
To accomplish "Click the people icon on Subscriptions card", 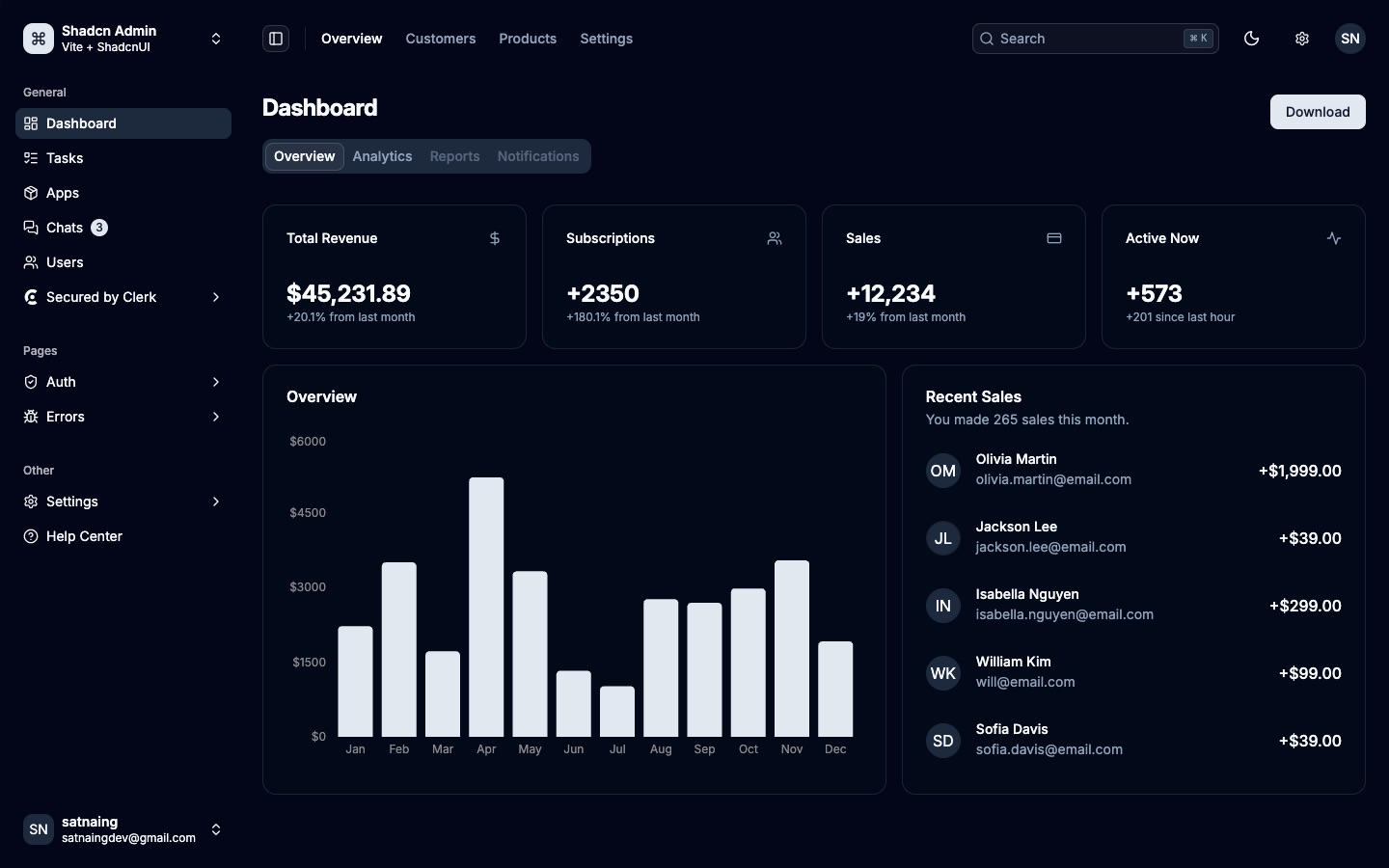I will pyautogui.click(x=775, y=238).
